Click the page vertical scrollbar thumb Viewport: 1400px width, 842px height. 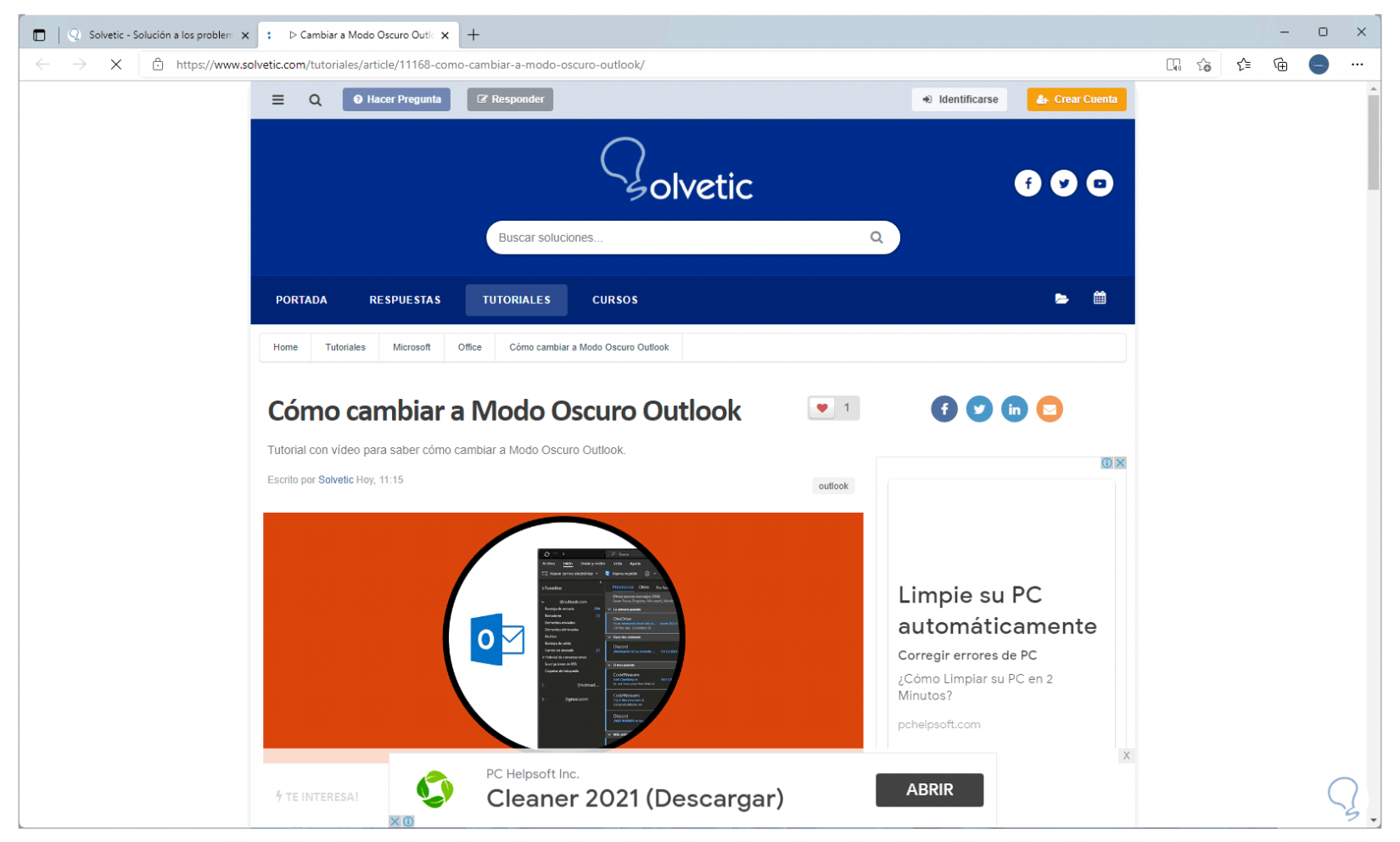click(x=1374, y=142)
